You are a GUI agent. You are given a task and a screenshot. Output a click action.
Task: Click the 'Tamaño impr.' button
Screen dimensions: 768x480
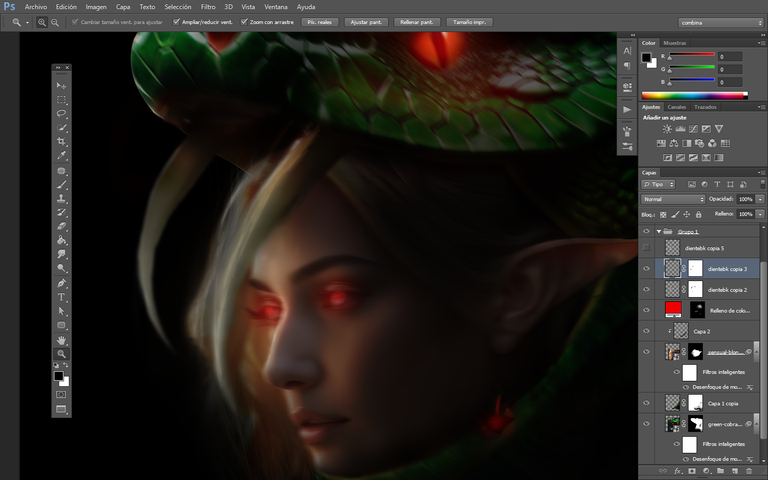(x=469, y=22)
